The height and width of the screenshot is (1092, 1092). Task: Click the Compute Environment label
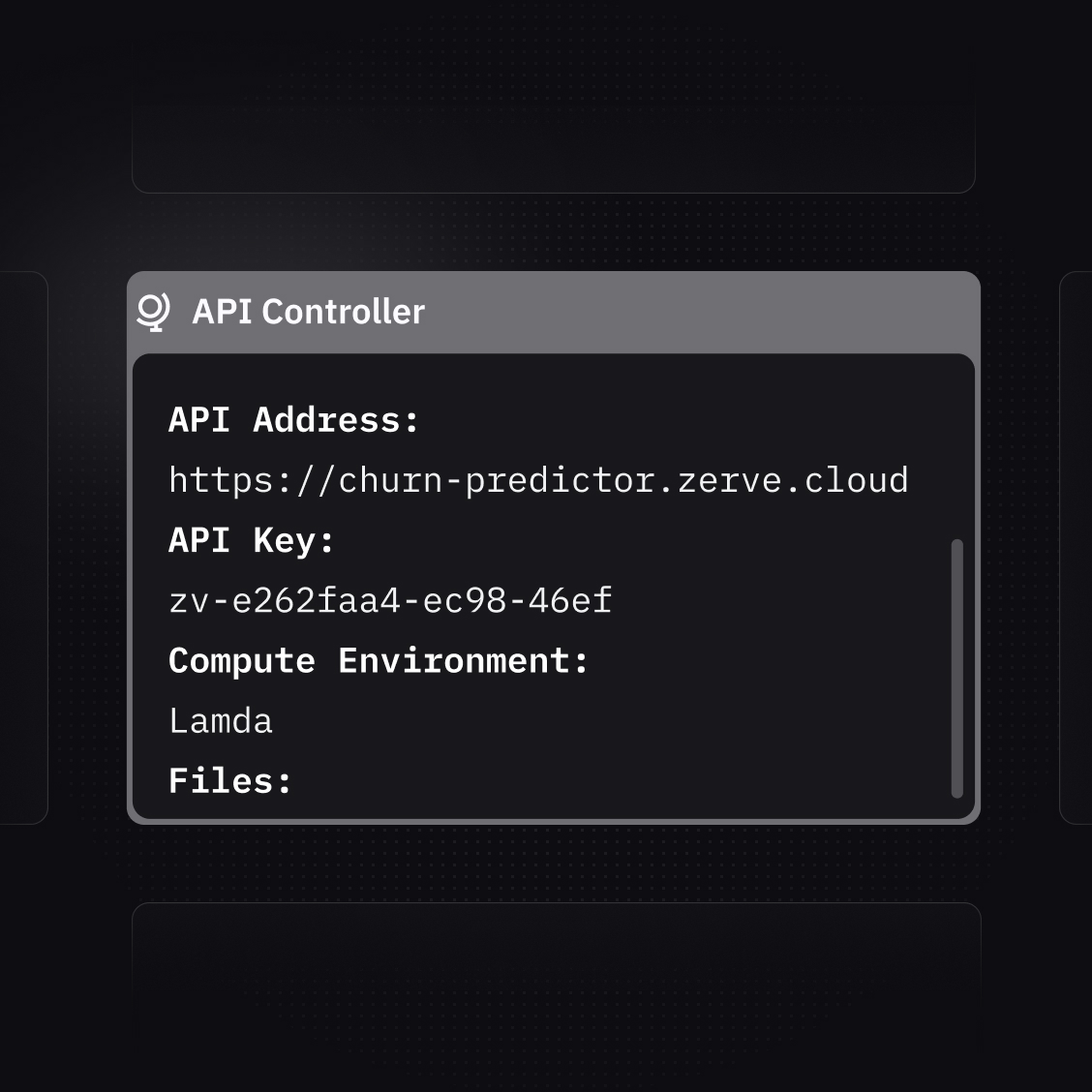379,660
